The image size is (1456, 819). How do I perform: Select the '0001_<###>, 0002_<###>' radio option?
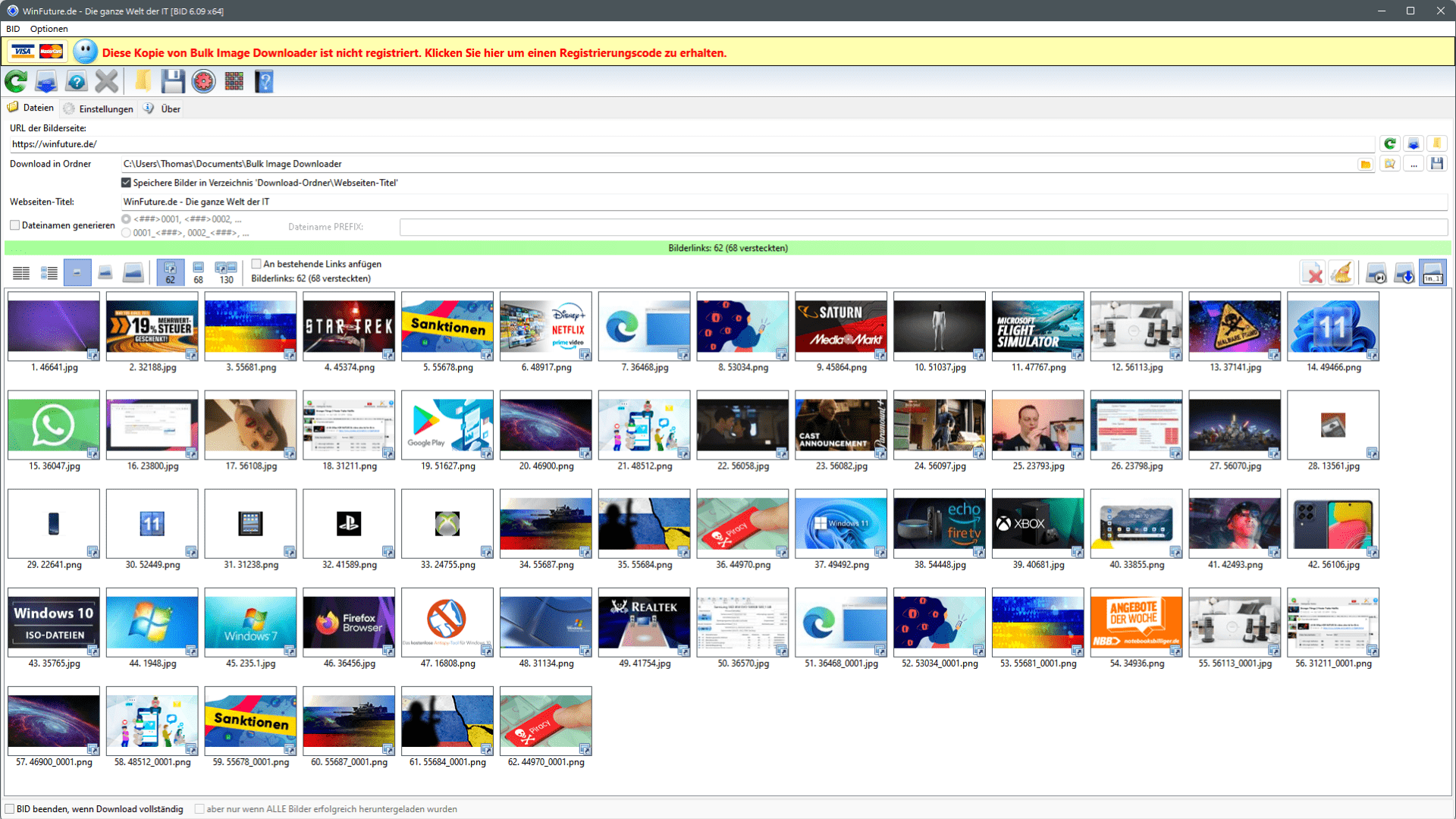(x=126, y=233)
